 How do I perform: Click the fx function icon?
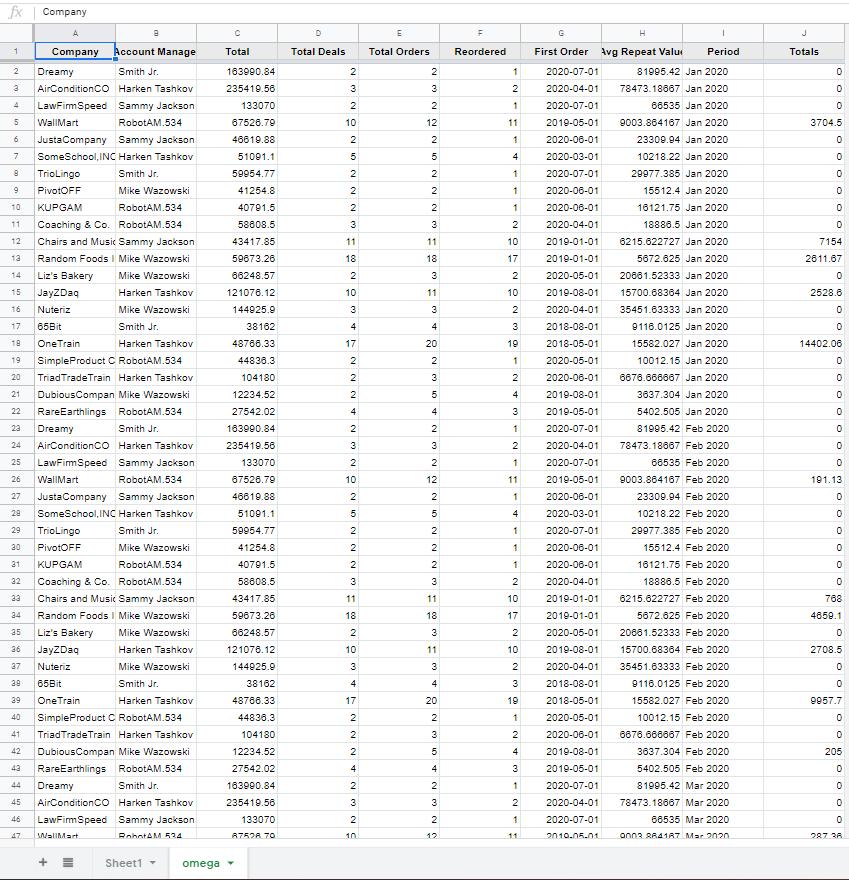pyautogui.click(x=15, y=12)
